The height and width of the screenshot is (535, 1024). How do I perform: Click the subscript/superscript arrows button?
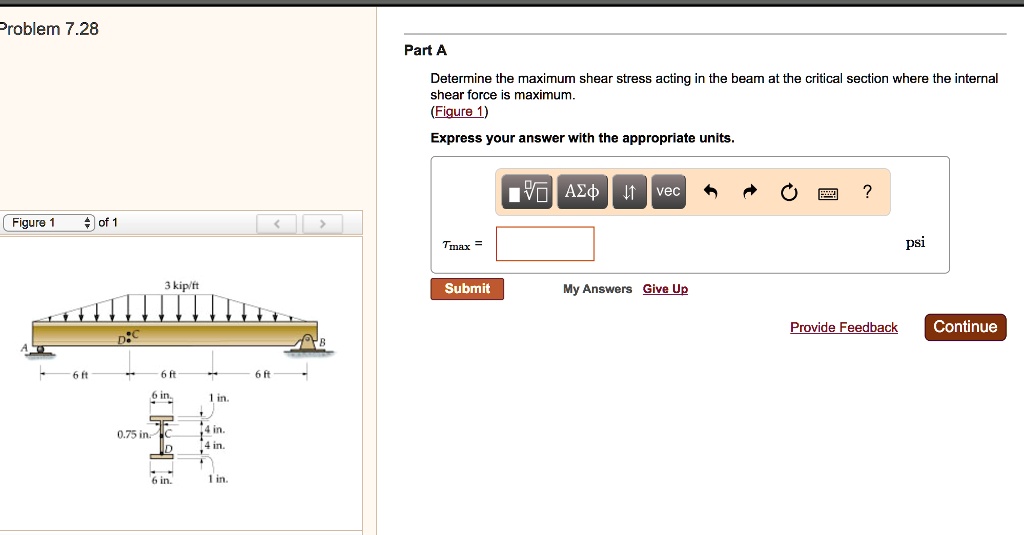click(630, 191)
